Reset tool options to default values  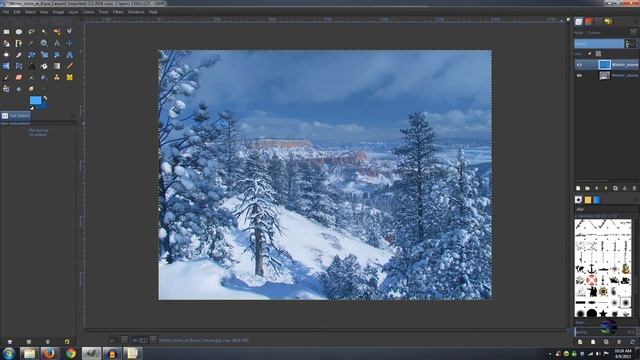click(x=67, y=341)
